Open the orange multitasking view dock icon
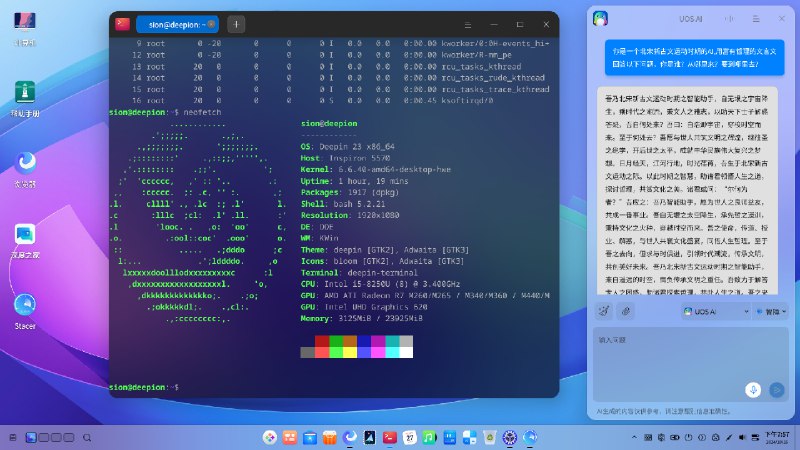 click(290, 437)
